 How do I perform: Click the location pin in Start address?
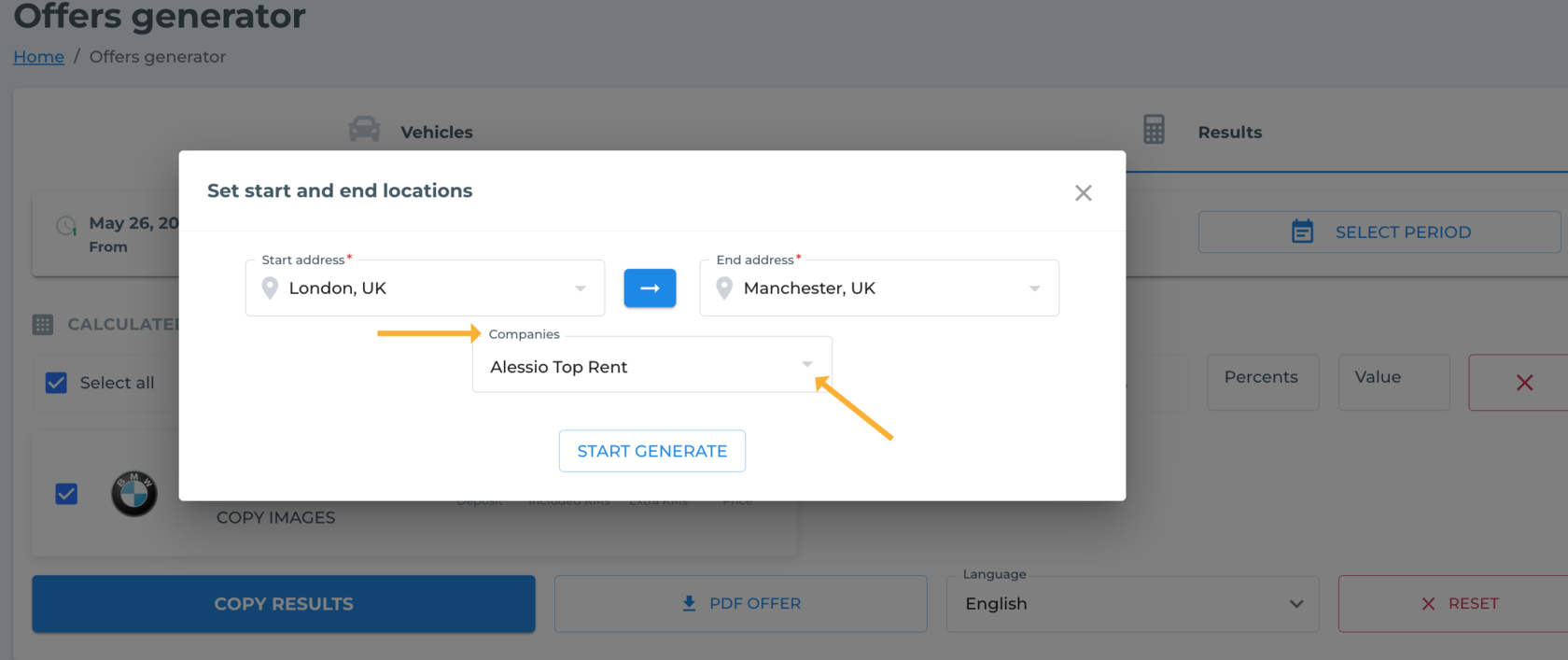click(270, 288)
